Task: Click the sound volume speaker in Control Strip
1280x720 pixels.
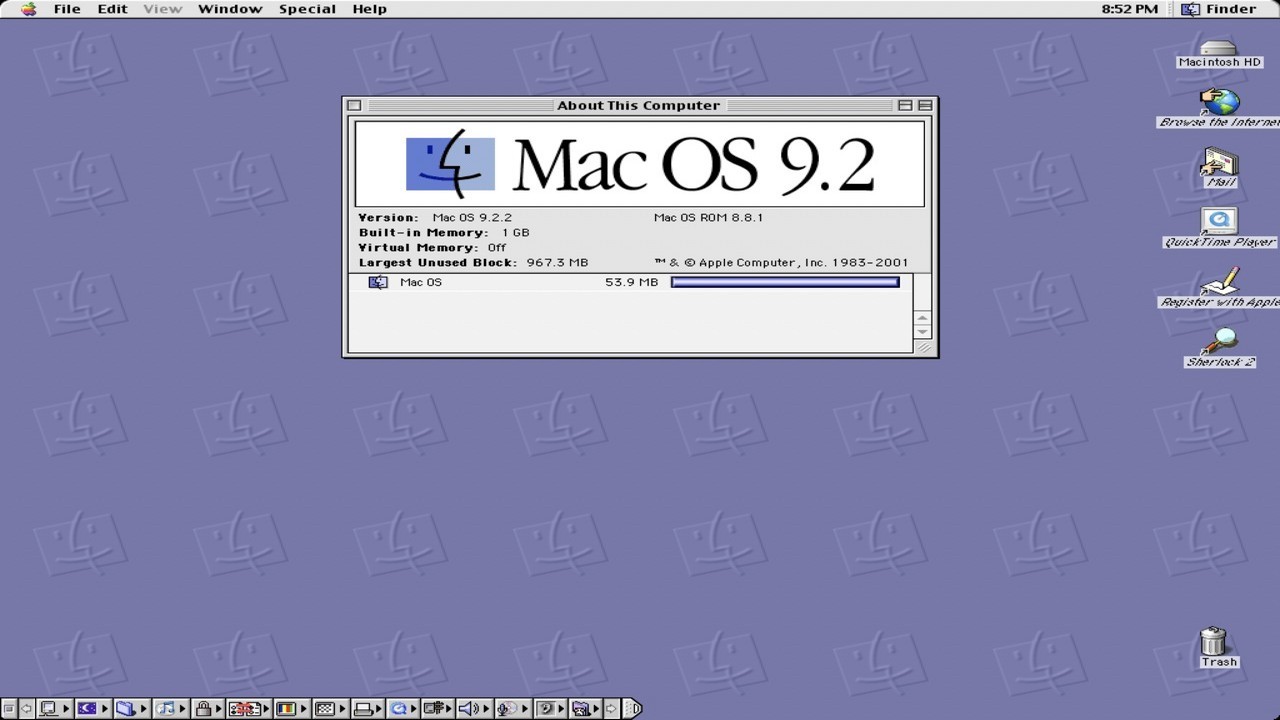Action: click(468, 708)
